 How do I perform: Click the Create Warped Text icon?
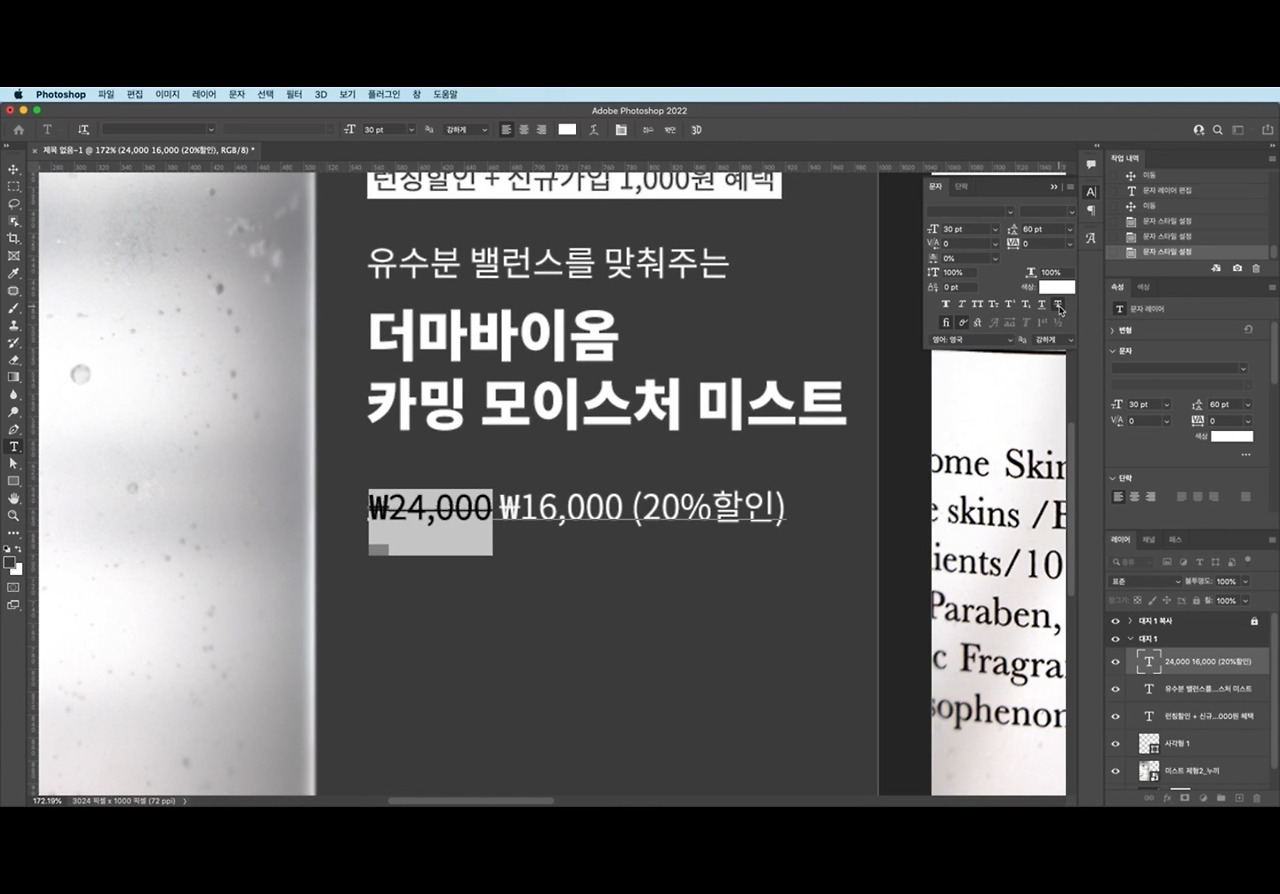coord(594,130)
